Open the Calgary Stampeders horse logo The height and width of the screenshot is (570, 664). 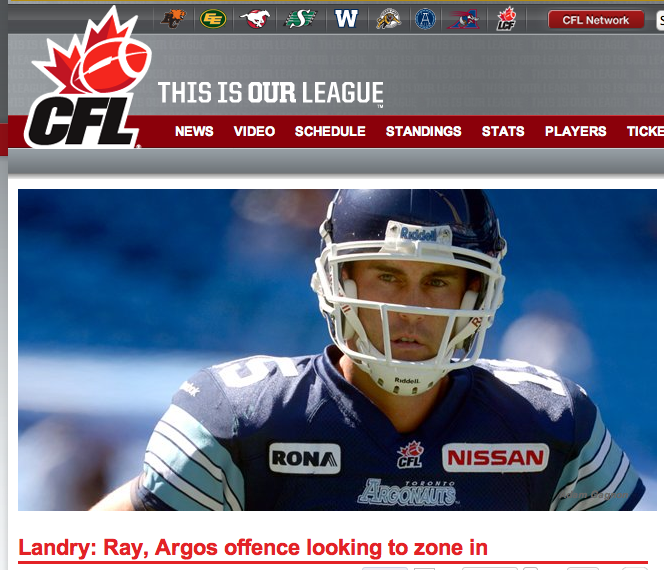[255, 19]
